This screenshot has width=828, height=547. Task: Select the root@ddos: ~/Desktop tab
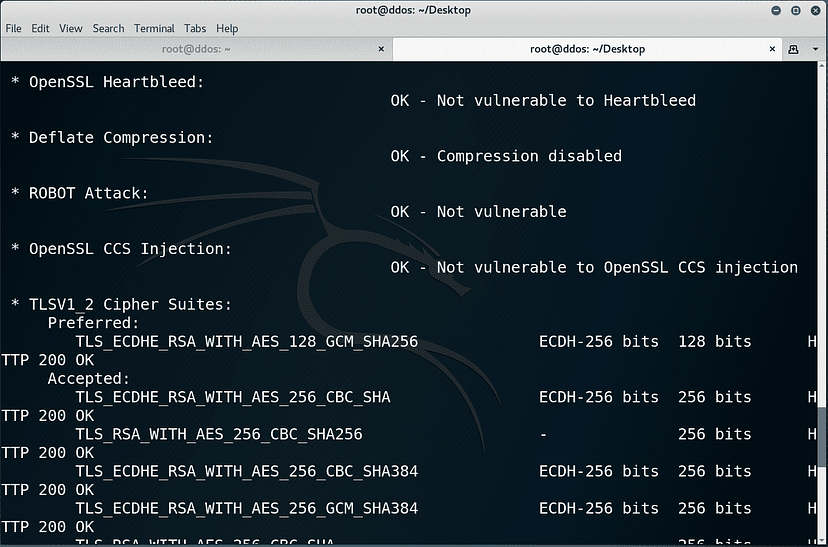[587, 49]
